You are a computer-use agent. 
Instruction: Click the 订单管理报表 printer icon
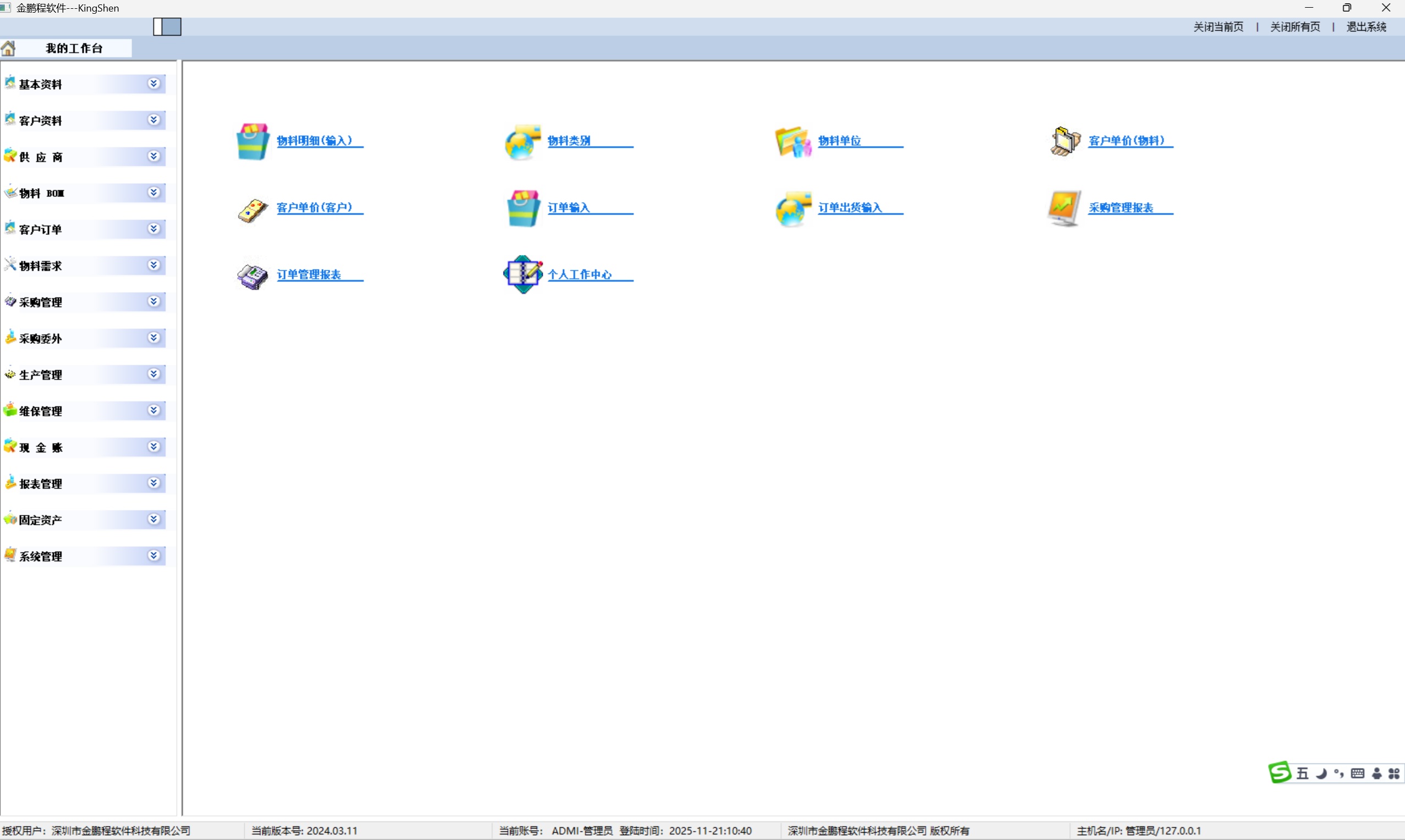coord(253,276)
